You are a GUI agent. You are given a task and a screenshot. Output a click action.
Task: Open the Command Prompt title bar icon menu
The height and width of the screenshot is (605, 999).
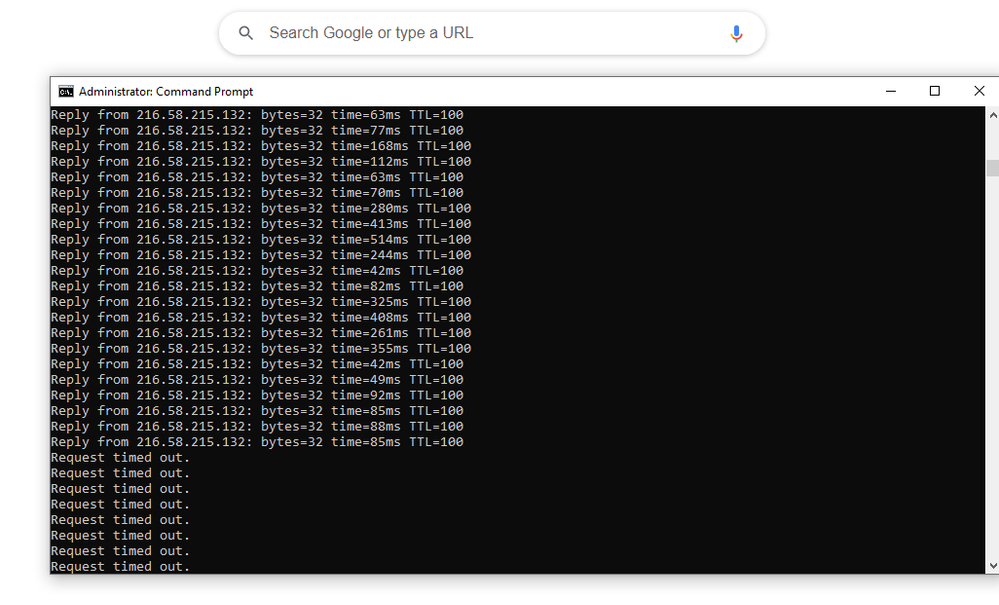point(66,91)
